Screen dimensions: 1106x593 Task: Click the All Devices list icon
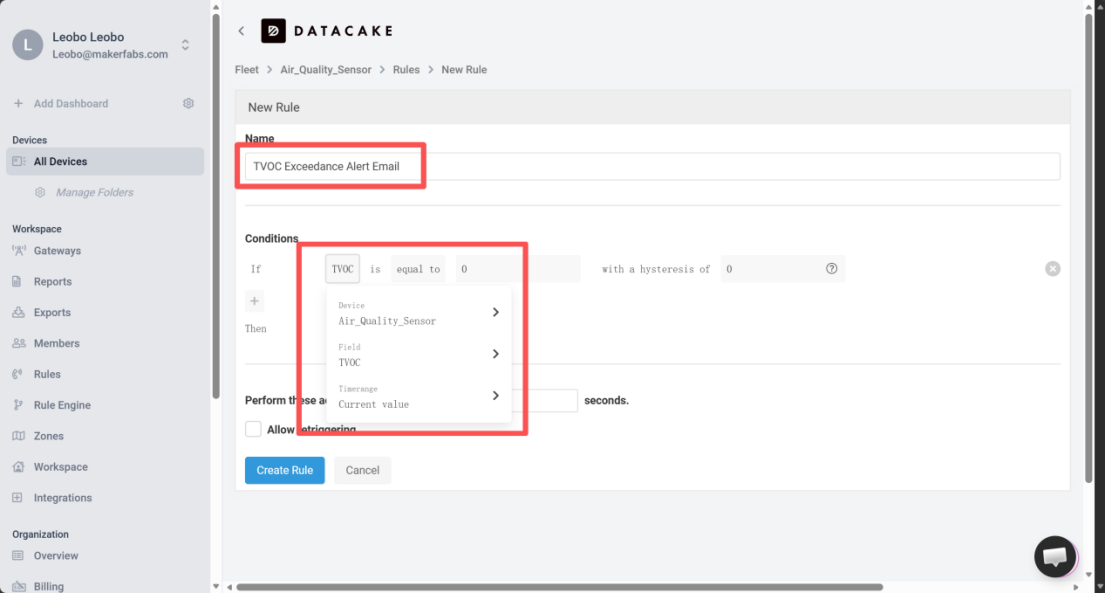[18, 161]
